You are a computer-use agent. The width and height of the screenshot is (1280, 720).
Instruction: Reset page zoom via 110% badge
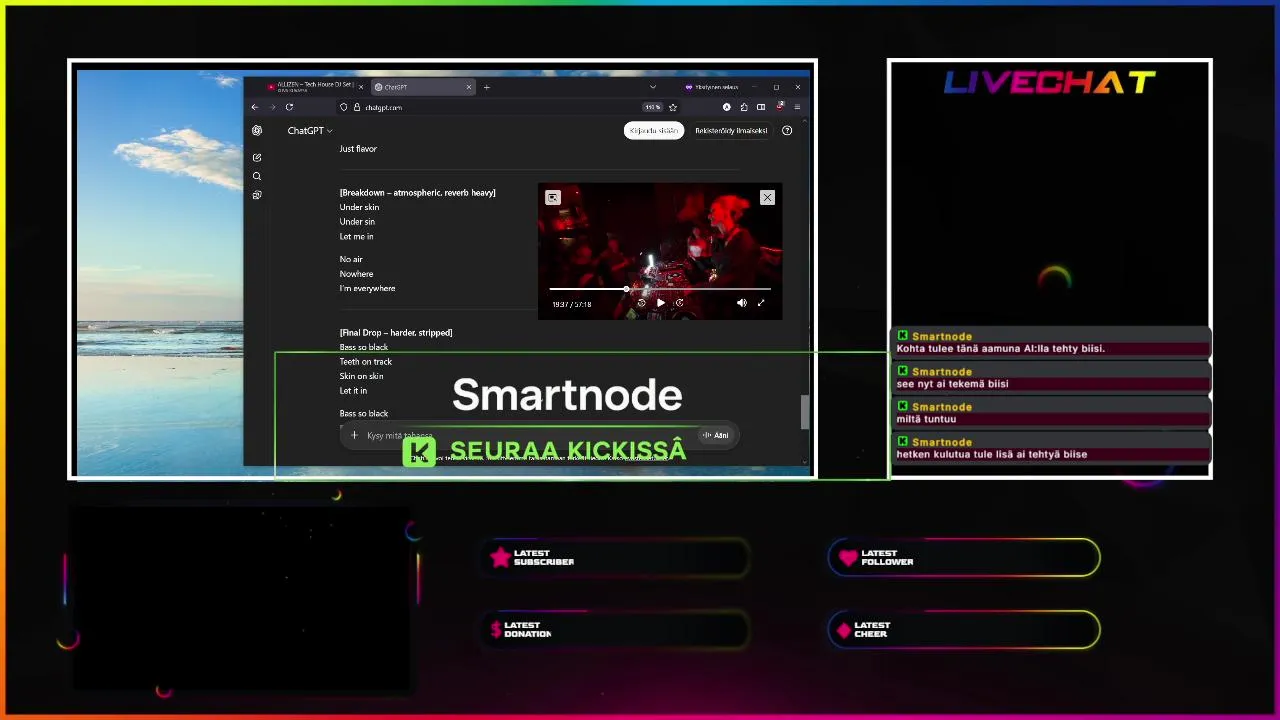click(652, 107)
